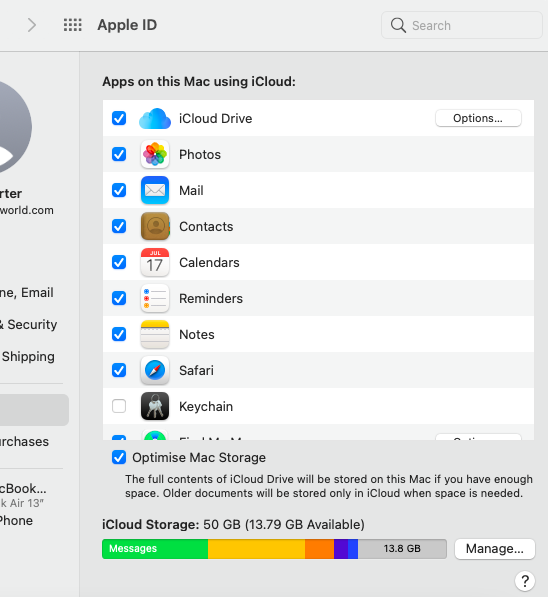Click the Reminders list icon
548x597 pixels.
(155, 298)
